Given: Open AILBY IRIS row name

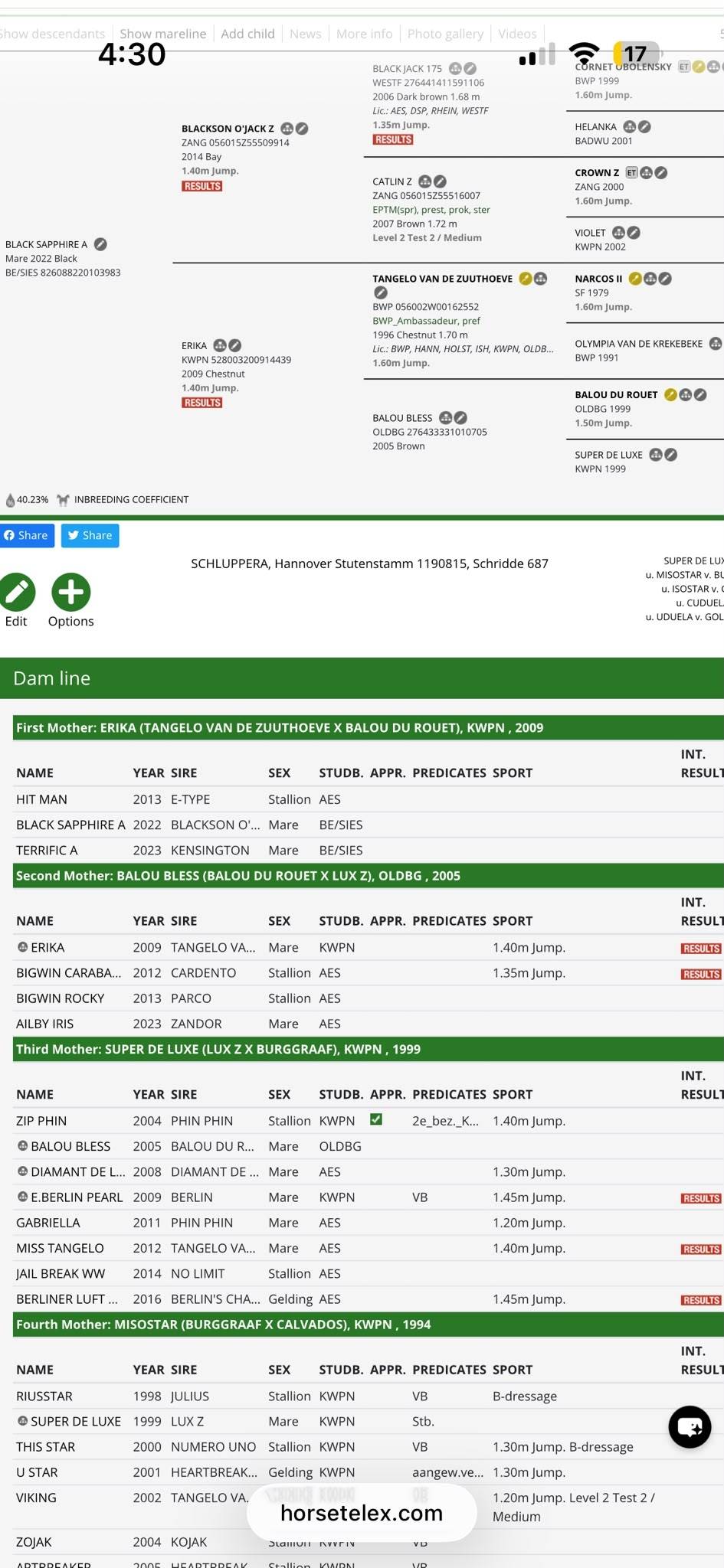Looking at the screenshot, I should tap(45, 1024).
